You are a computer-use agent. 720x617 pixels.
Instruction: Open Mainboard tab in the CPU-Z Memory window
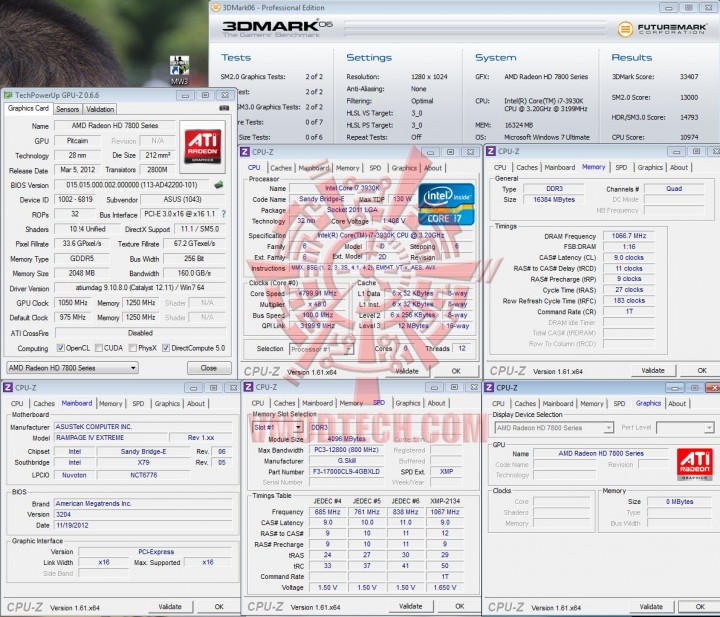pyautogui.click(x=559, y=168)
